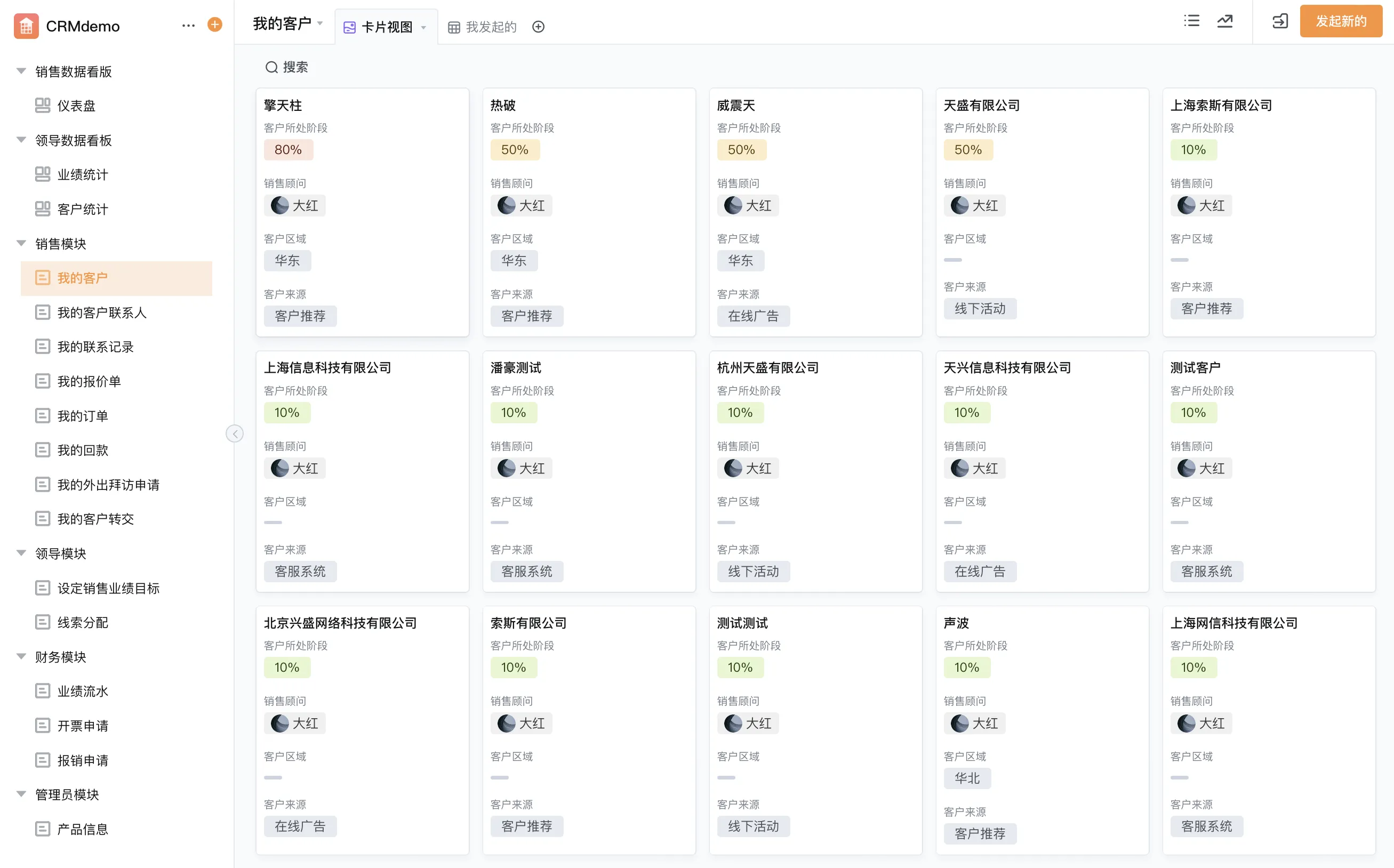Add a new view with the circled plus icon

pyautogui.click(x=538, y=27)
